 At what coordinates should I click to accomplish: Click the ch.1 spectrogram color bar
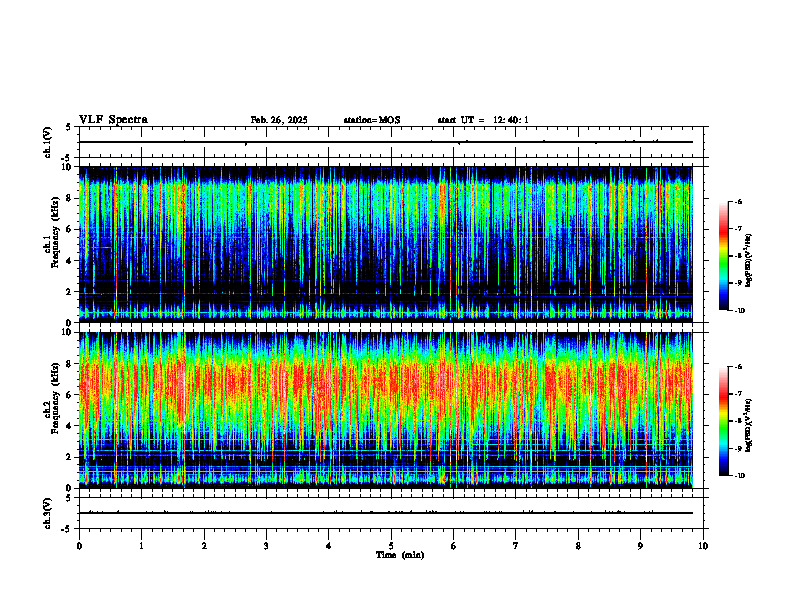724,256
